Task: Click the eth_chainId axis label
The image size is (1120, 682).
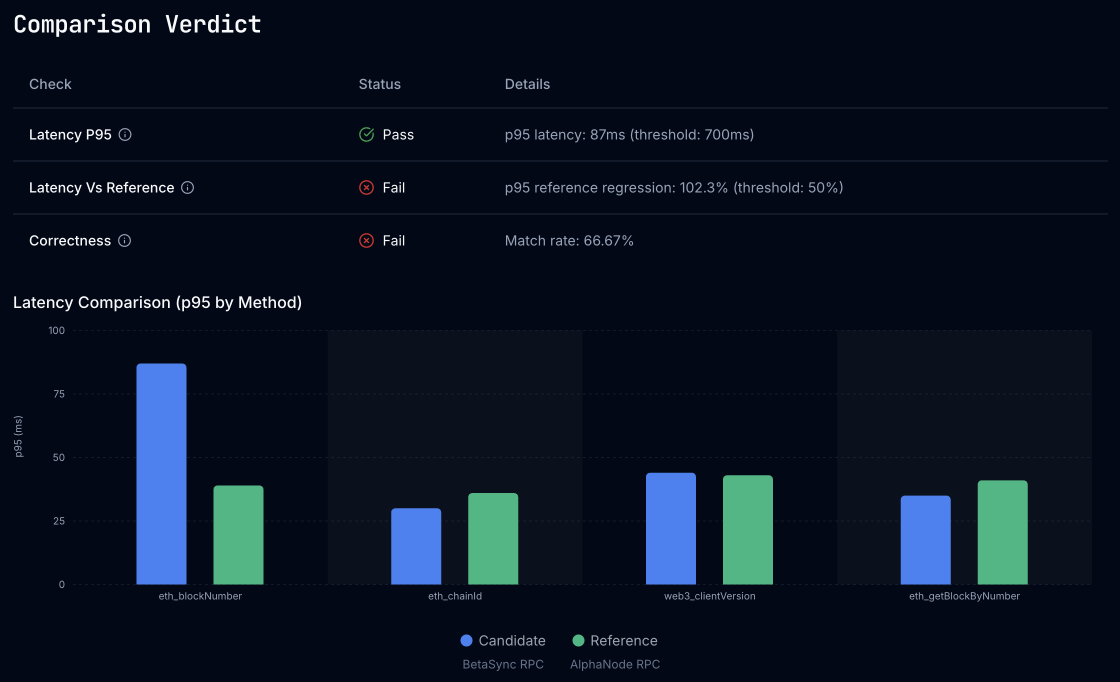Action: click(455, 596)
